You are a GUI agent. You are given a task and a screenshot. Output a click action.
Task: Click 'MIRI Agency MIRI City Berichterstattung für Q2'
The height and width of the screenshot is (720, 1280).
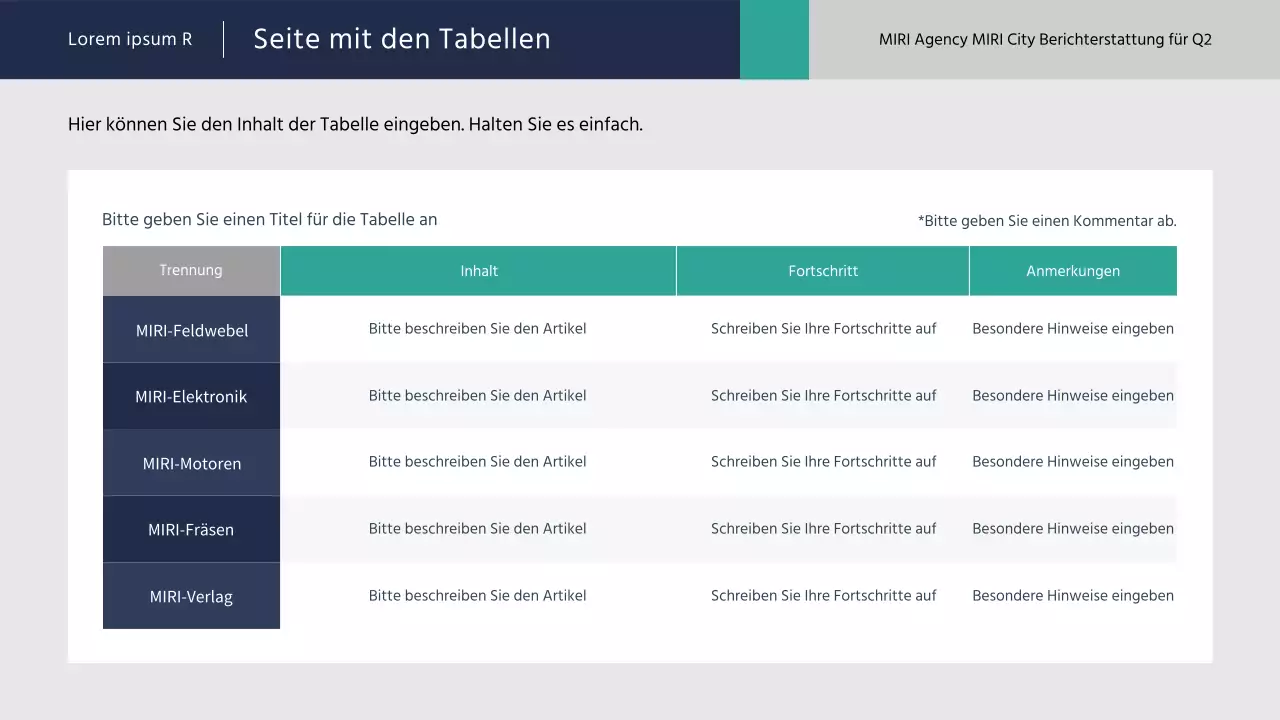[x=1046, y=39]
